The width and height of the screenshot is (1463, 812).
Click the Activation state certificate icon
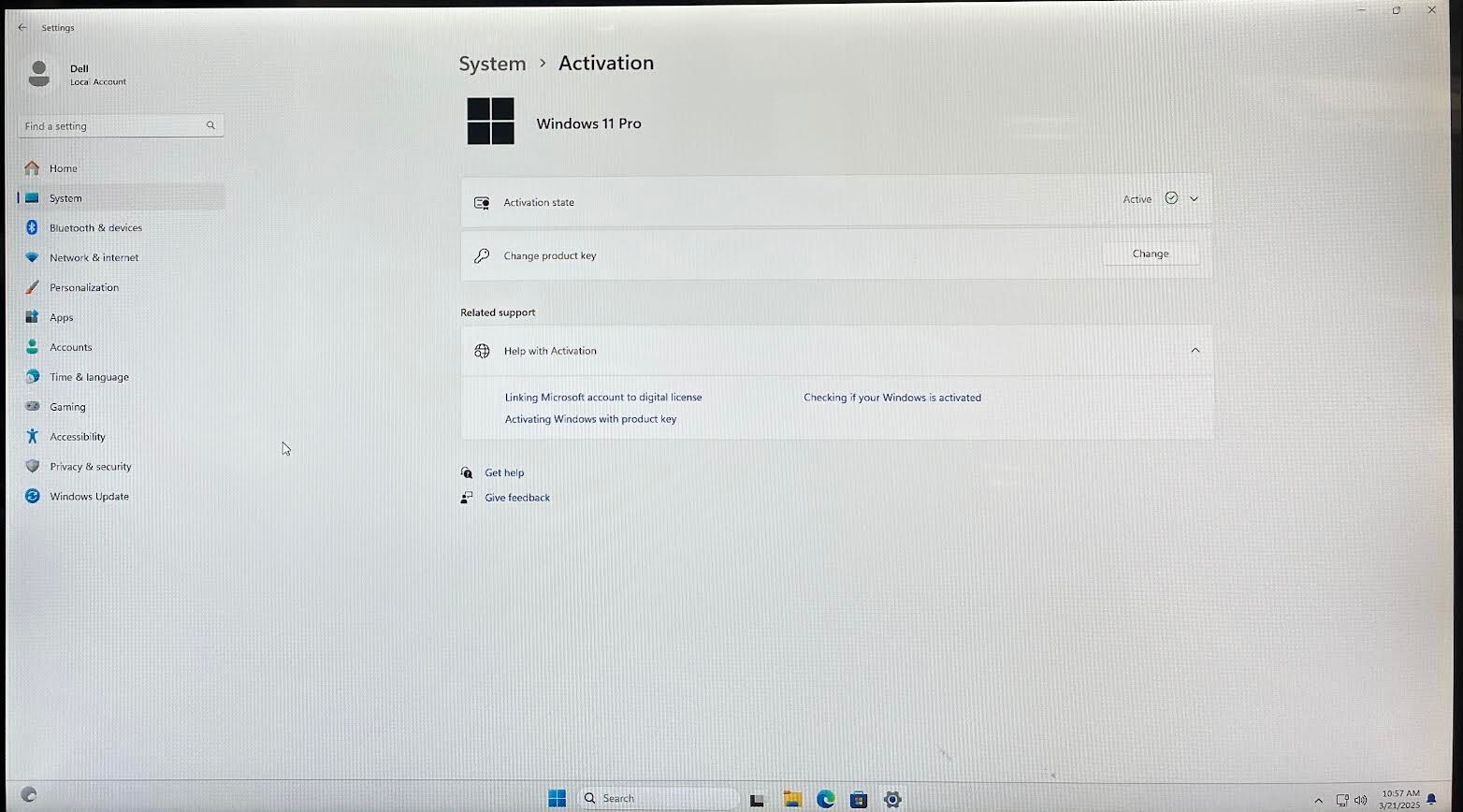pyautogui.click(x=482, y=202)
